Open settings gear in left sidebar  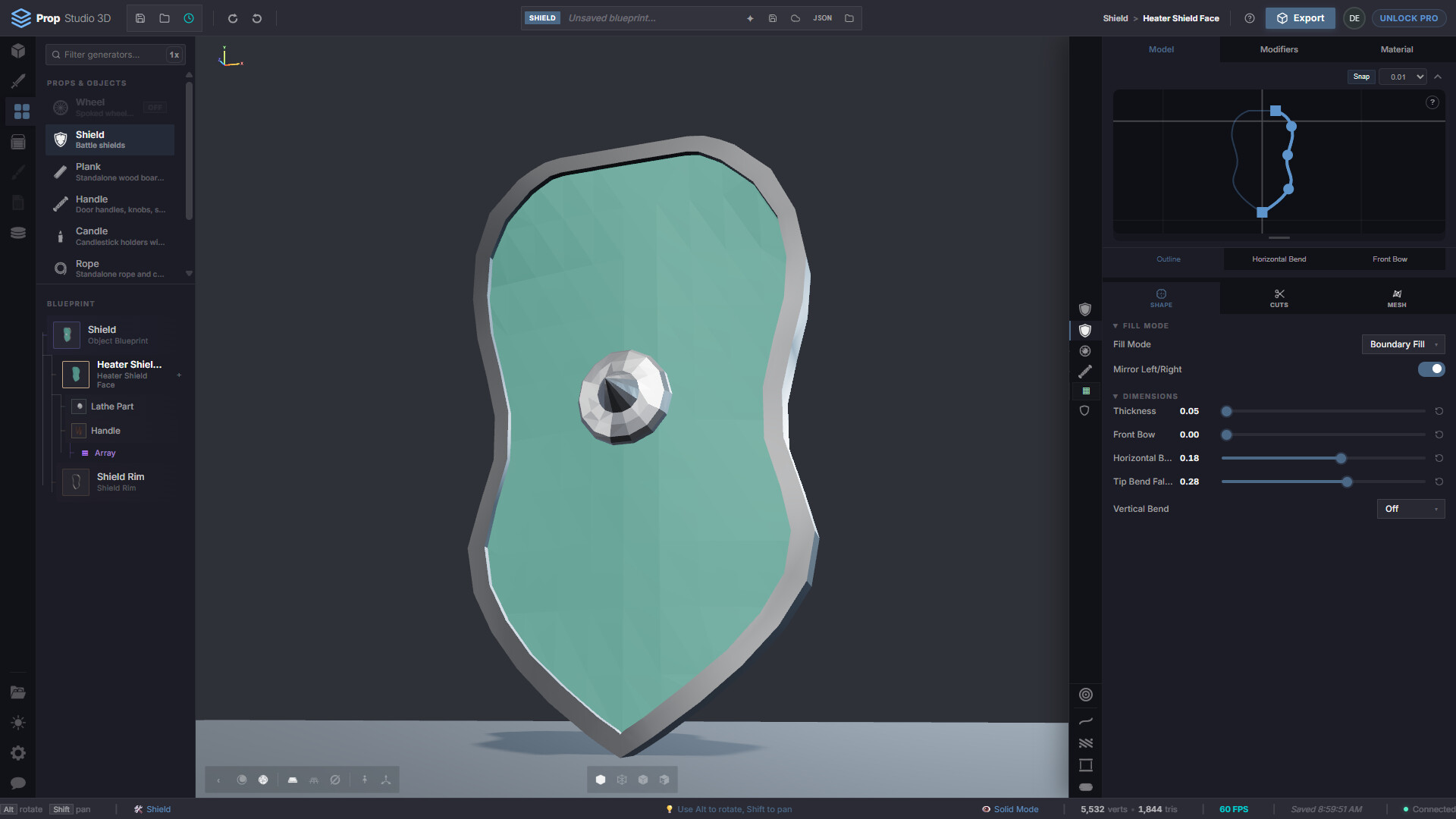tap(18, 753)
